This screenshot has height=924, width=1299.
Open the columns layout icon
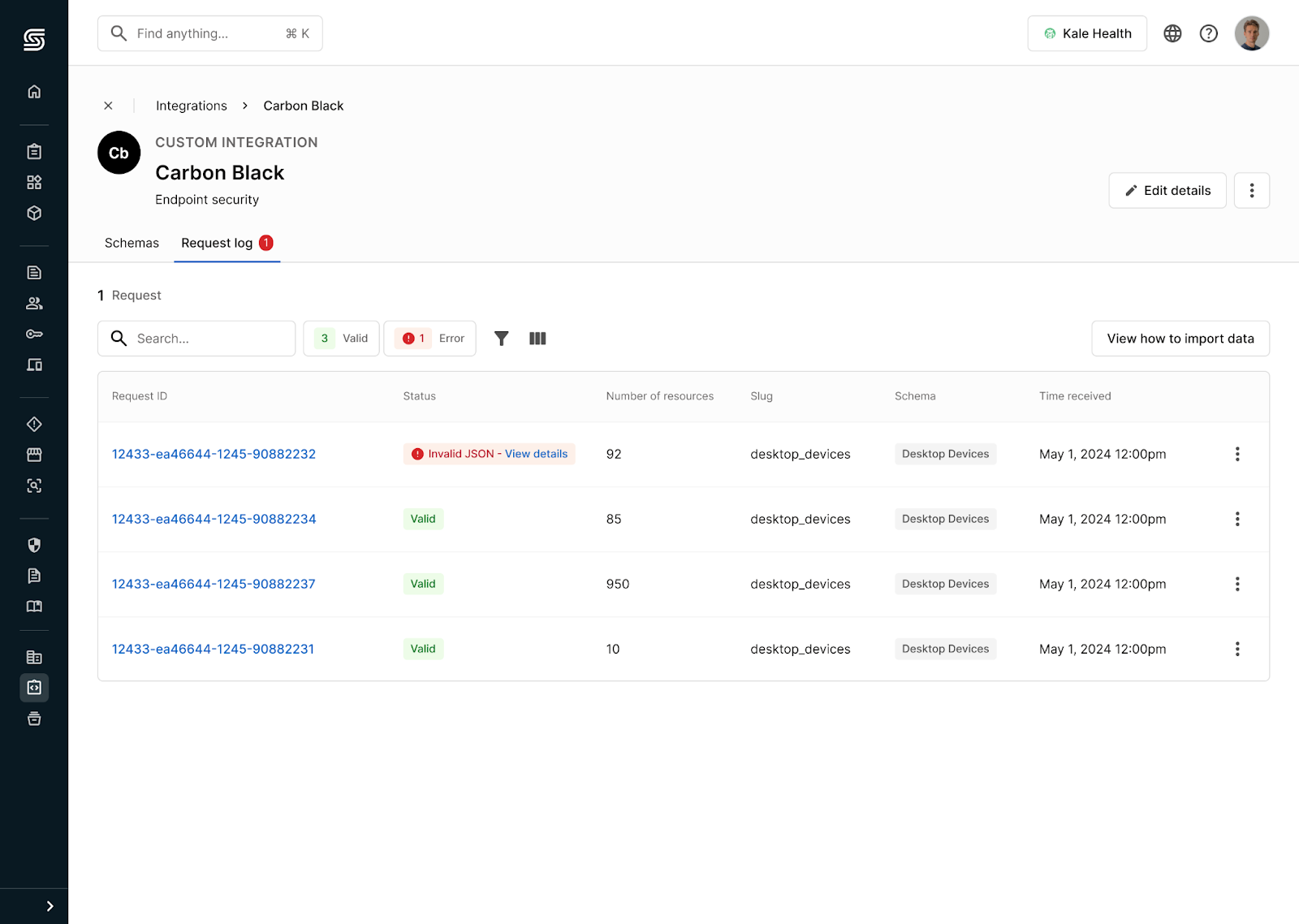tap(537, 339)
